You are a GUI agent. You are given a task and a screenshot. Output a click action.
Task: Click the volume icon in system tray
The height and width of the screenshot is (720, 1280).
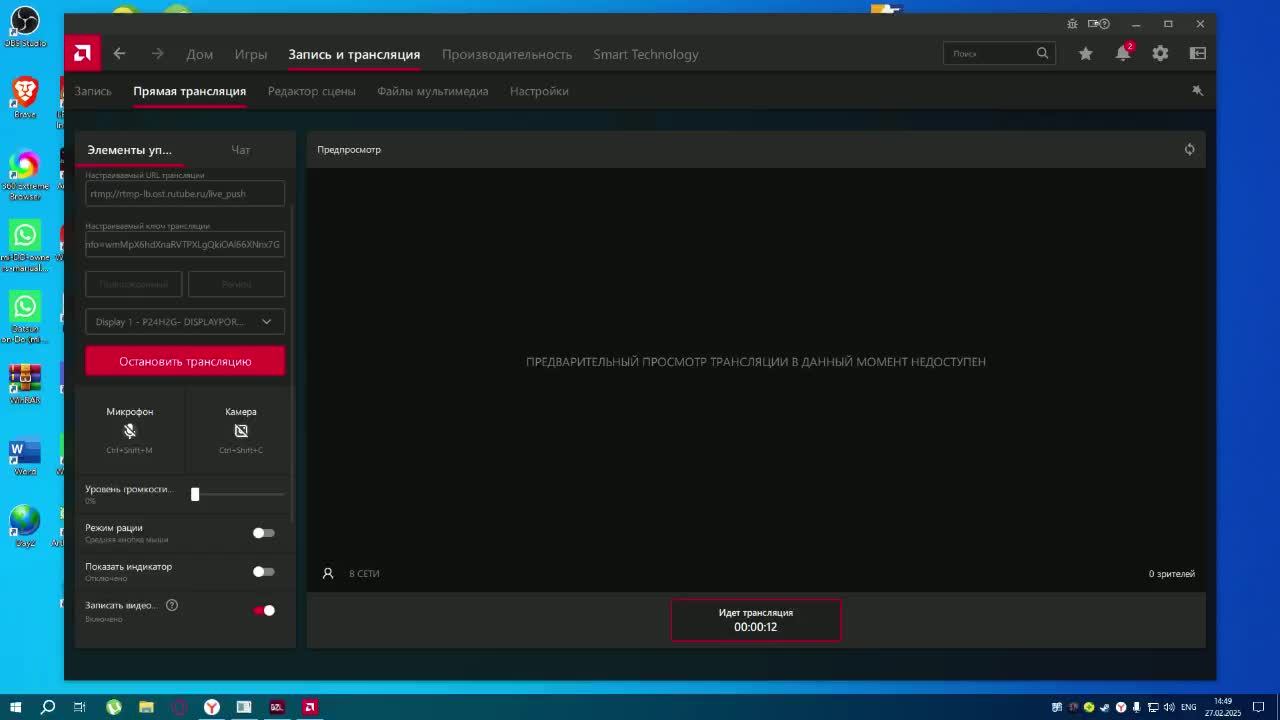1168,707
